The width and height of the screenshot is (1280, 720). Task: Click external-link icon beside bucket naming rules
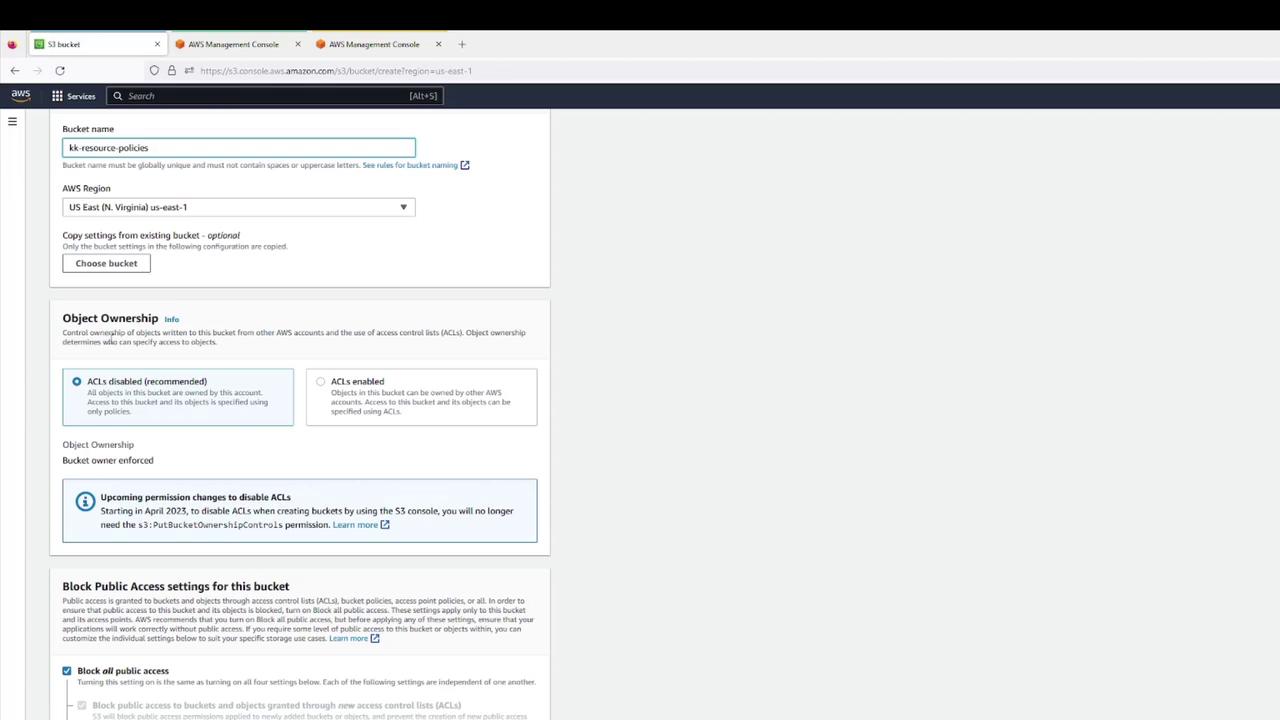465,165
